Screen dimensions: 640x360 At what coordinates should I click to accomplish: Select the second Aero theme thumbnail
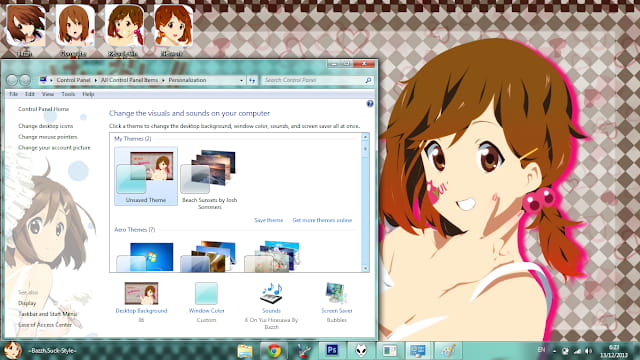click(x=208, y=256)
